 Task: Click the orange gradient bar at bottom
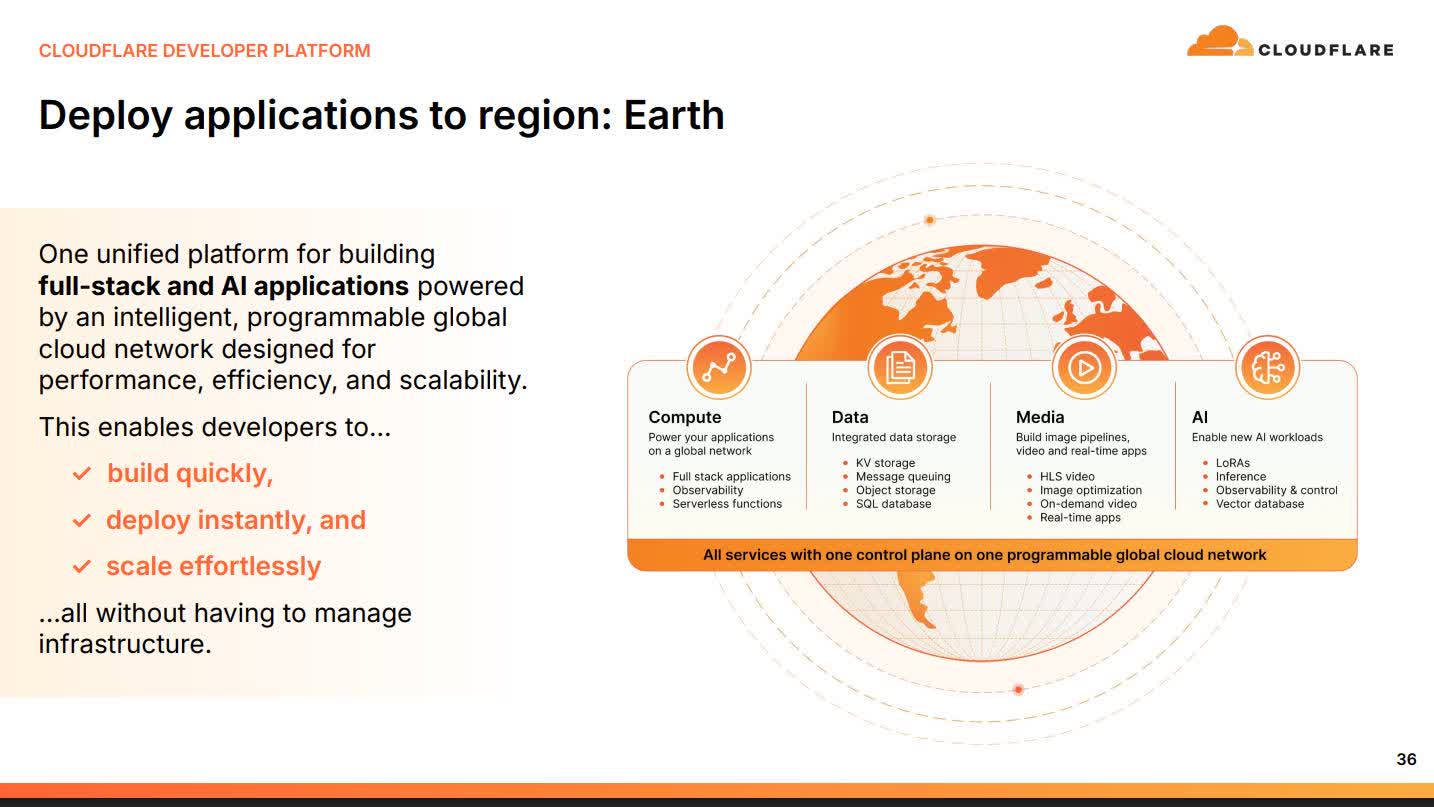point(717,789)
